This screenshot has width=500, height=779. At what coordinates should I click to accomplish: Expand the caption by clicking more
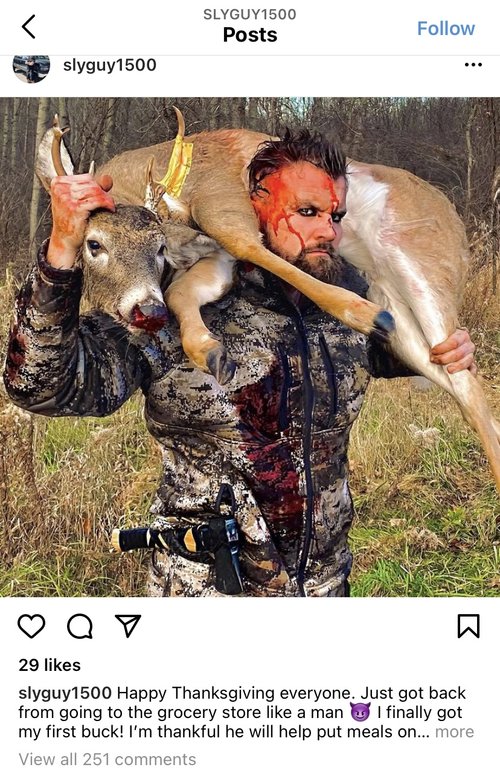click(x=454, y=732)
